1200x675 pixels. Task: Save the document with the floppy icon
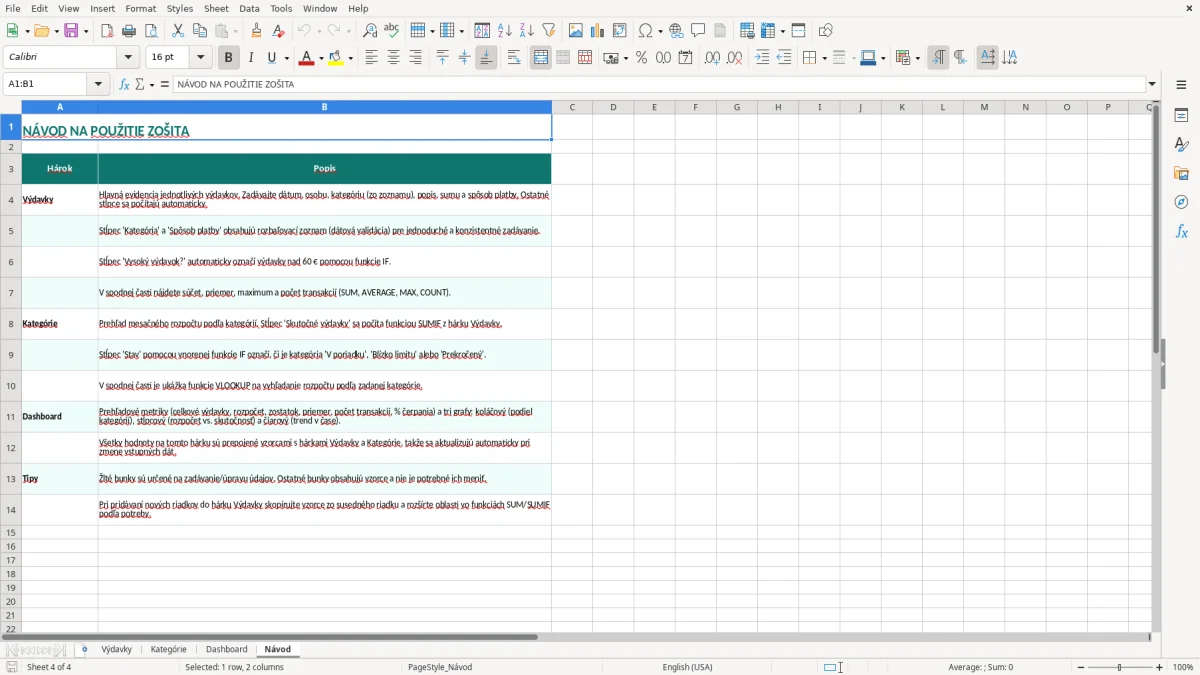click(71, 31)
